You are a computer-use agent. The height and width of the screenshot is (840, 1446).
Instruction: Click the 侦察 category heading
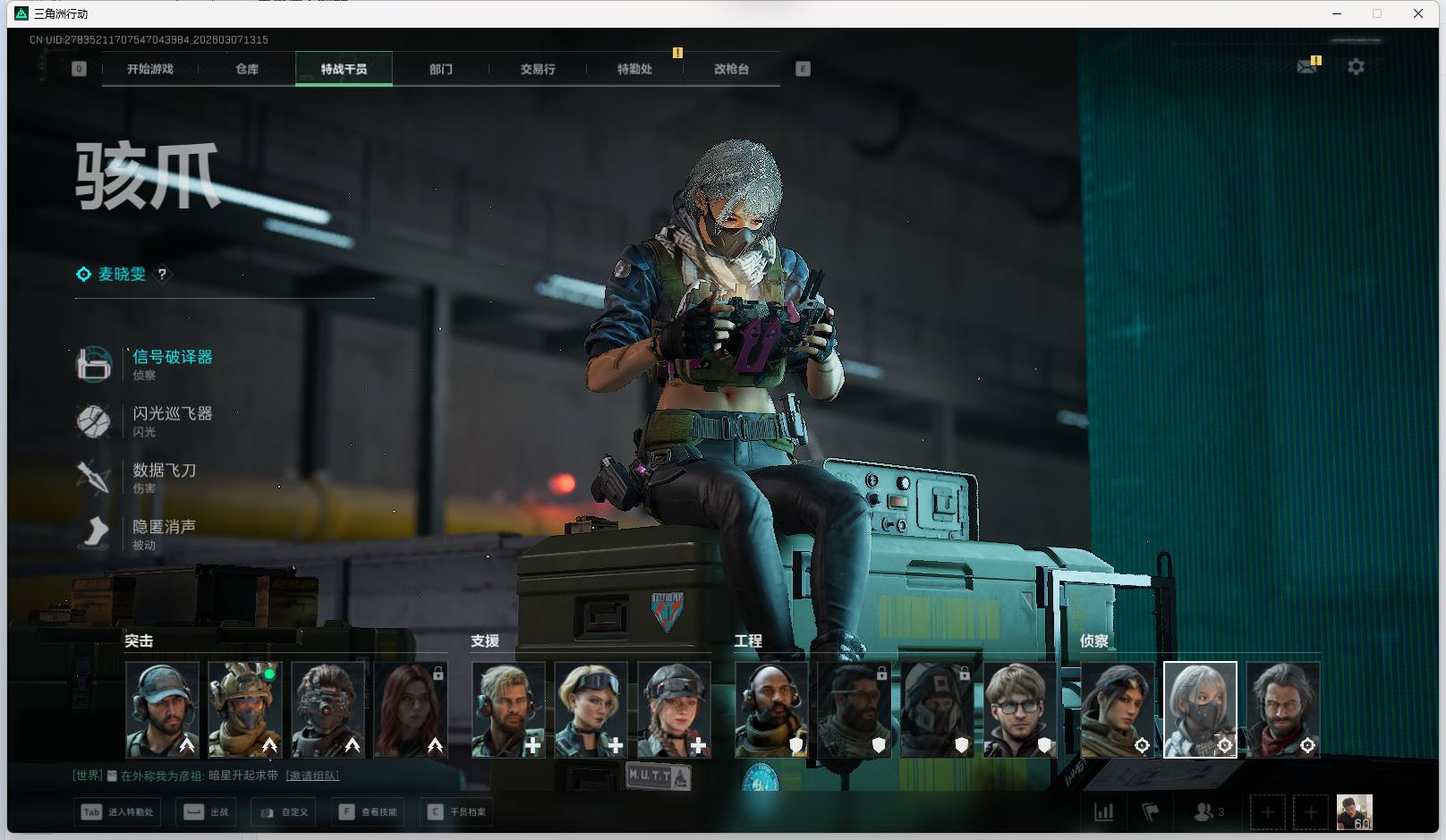click(x=1094, y=641)
